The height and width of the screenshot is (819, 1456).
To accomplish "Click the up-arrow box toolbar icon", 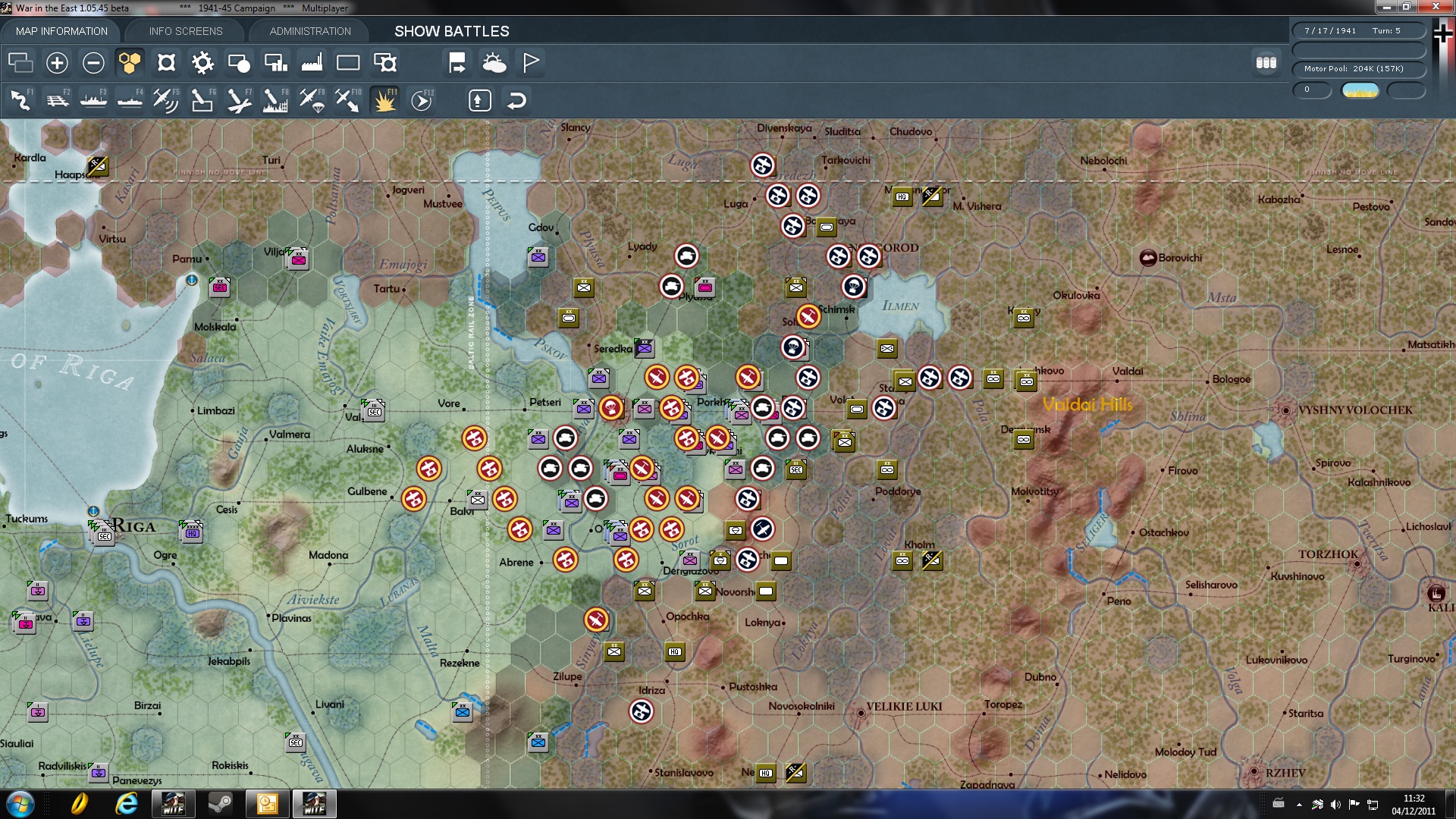I will [480, 100].
